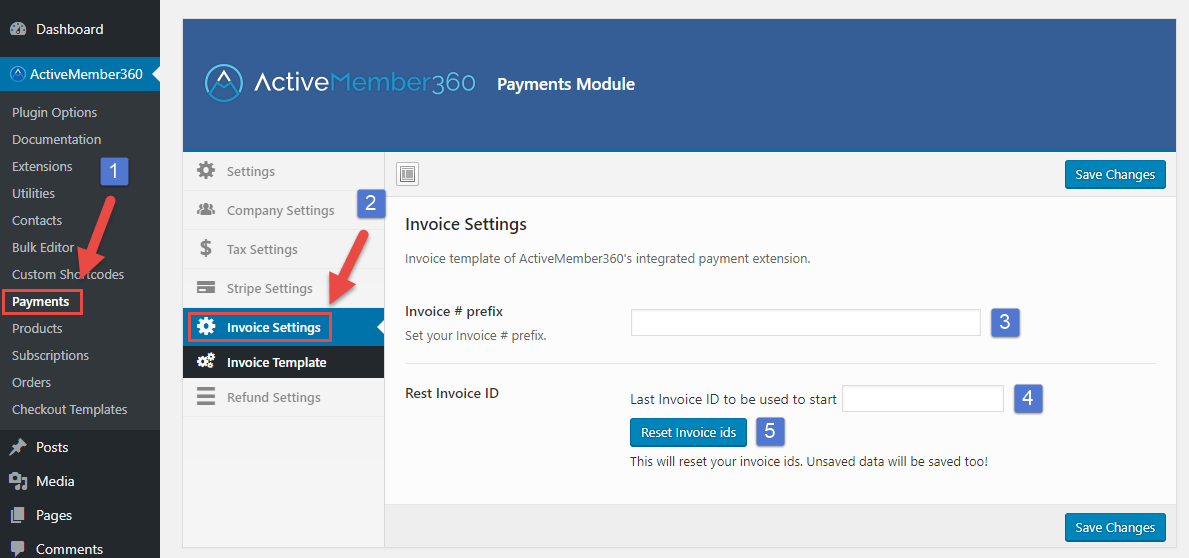The height and width of the screenshot is (558, 1189).
Task: Open the Settings tab
Action: (284, 171)
